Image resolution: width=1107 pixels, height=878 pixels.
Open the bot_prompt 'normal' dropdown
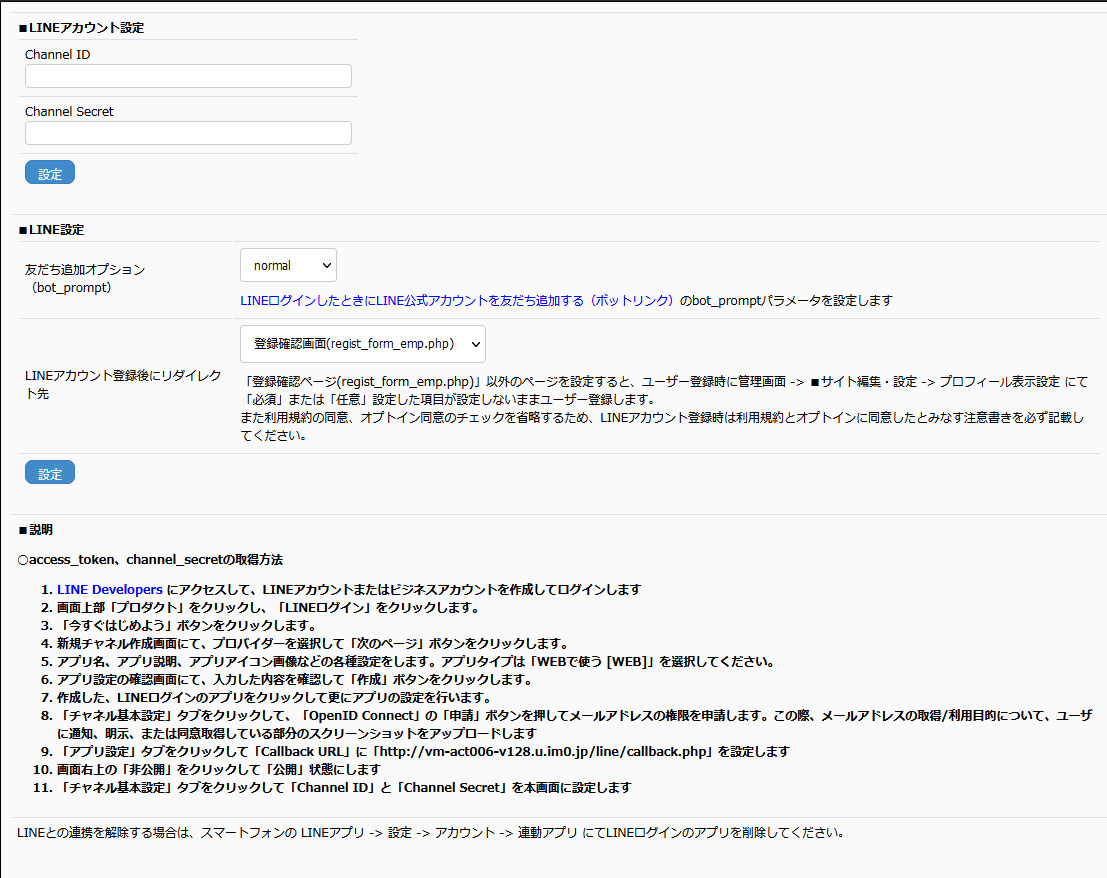pyautogui.click(x=288, y=266)
